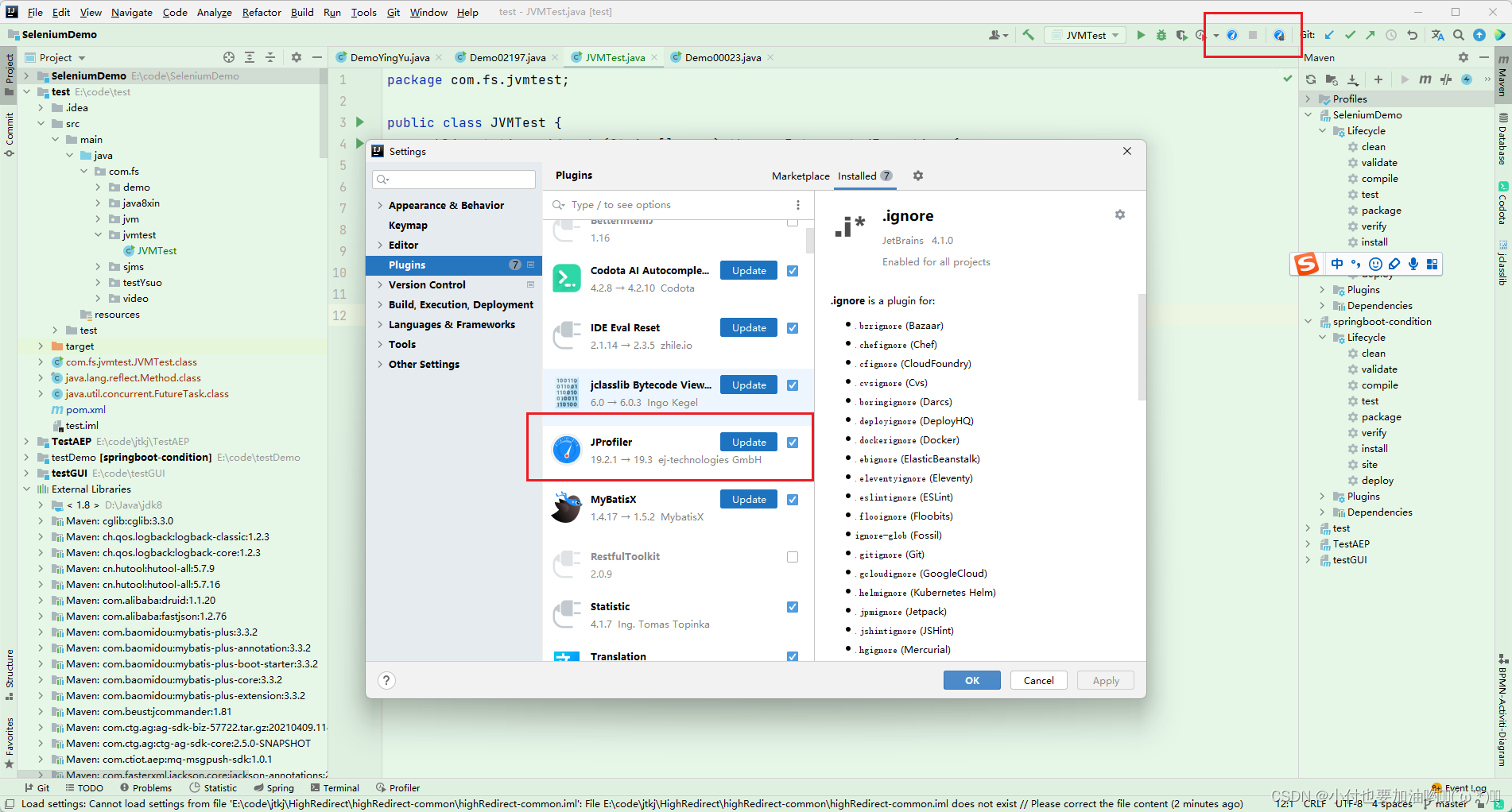This screenshot has height=812, width=1512.
Task: Click the help question mark in Settings
Action: (x=386, y=680)
